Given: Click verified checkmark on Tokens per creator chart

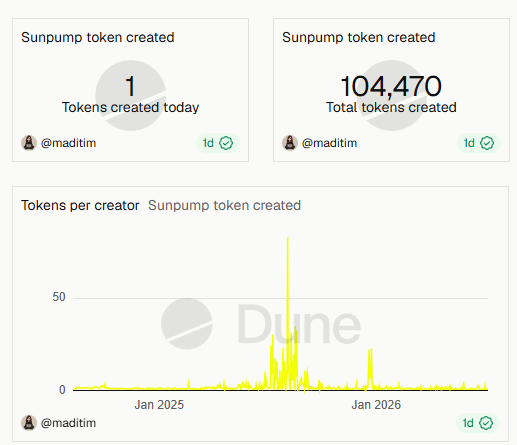Looking at the screenshot, I should point(486,423).
